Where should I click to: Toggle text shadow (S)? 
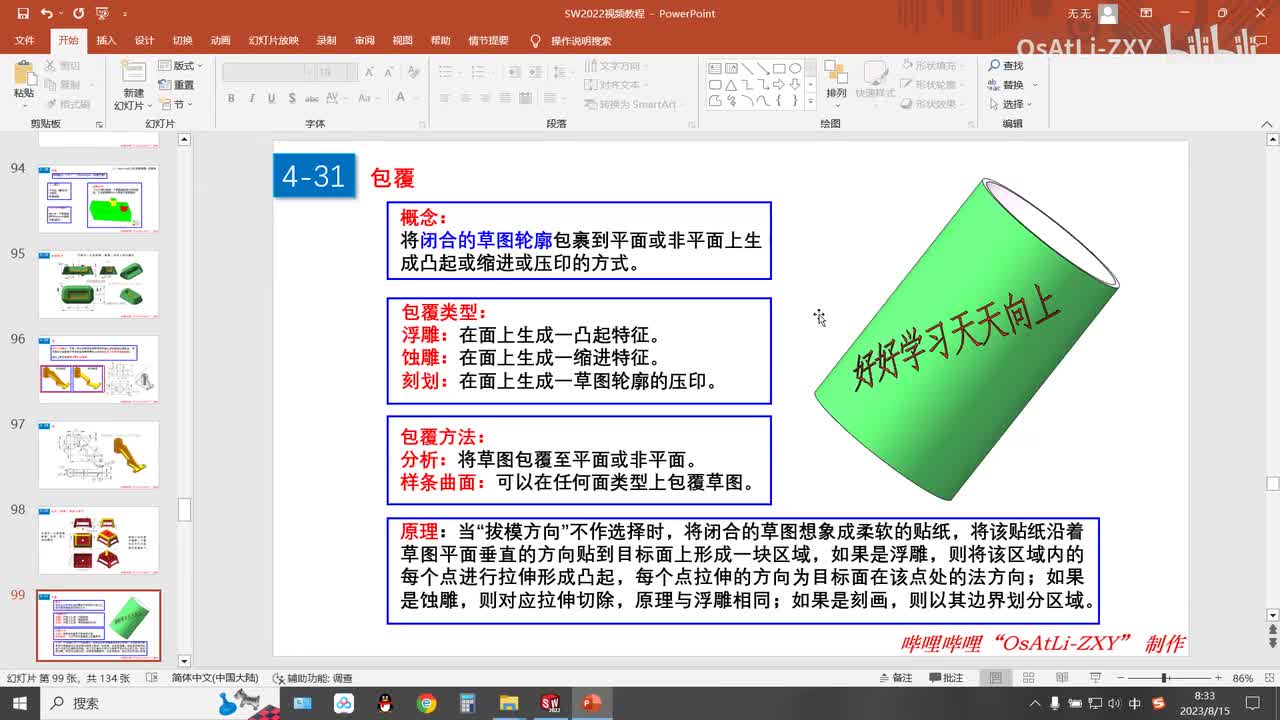point(291,98)
